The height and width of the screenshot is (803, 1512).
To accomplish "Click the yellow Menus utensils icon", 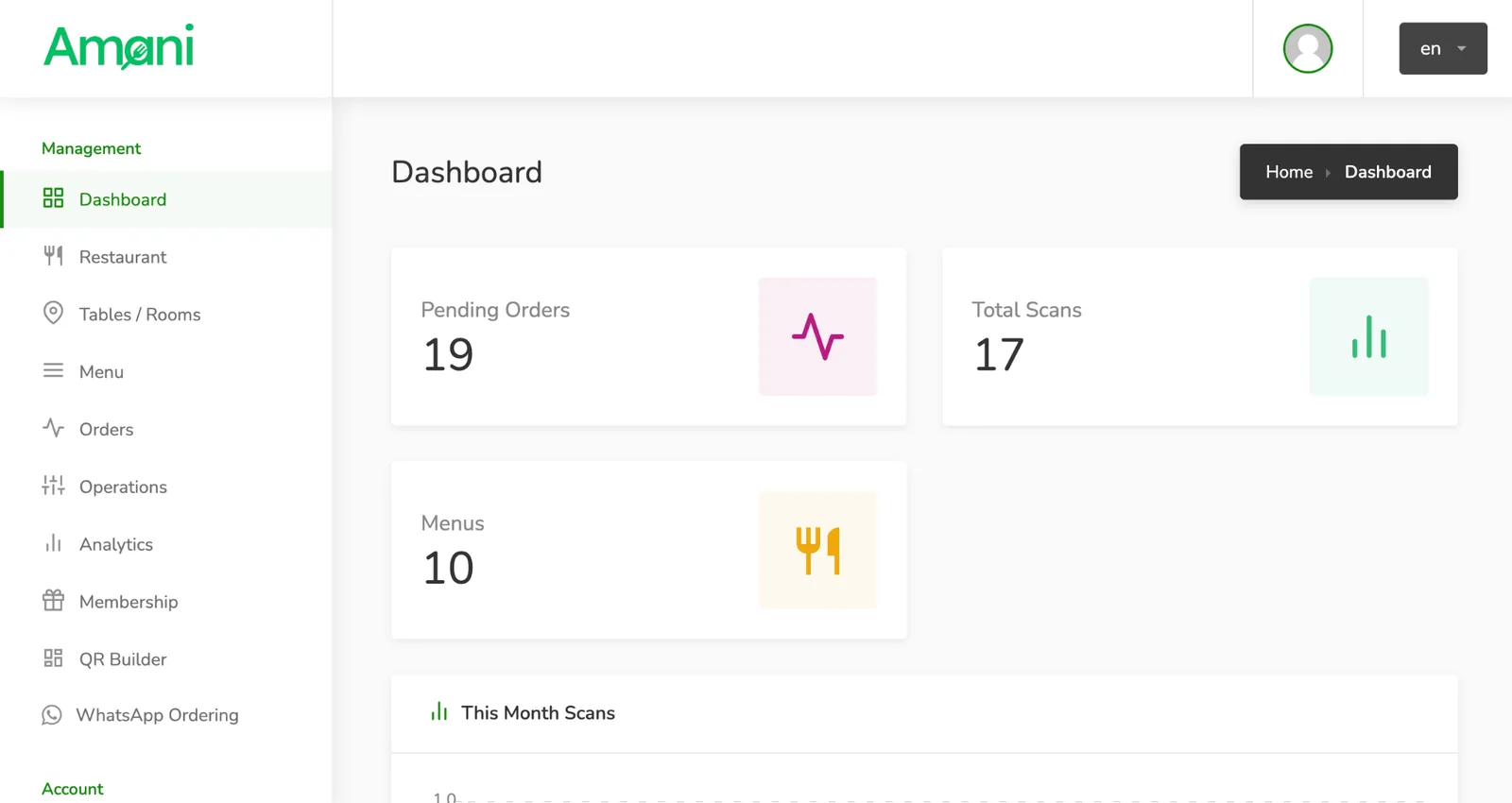I will 817,550.
